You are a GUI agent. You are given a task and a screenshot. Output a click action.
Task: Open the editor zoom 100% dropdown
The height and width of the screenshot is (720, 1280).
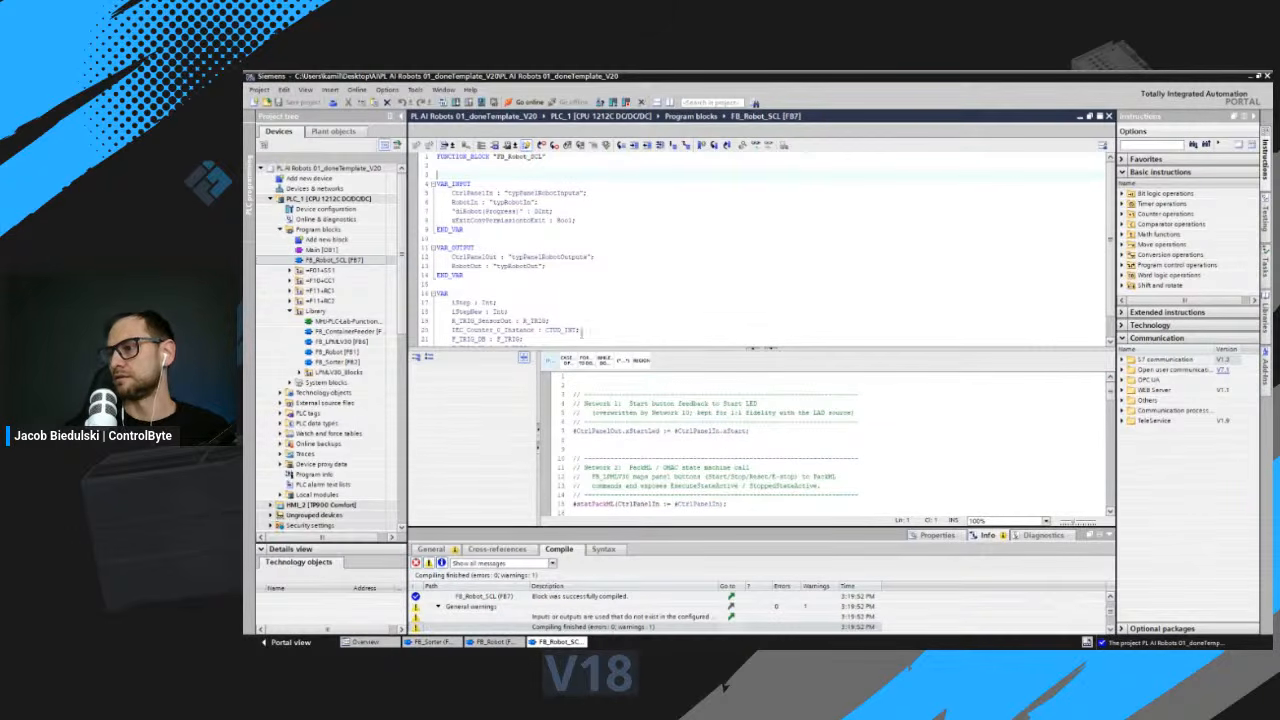point(1046,521)
